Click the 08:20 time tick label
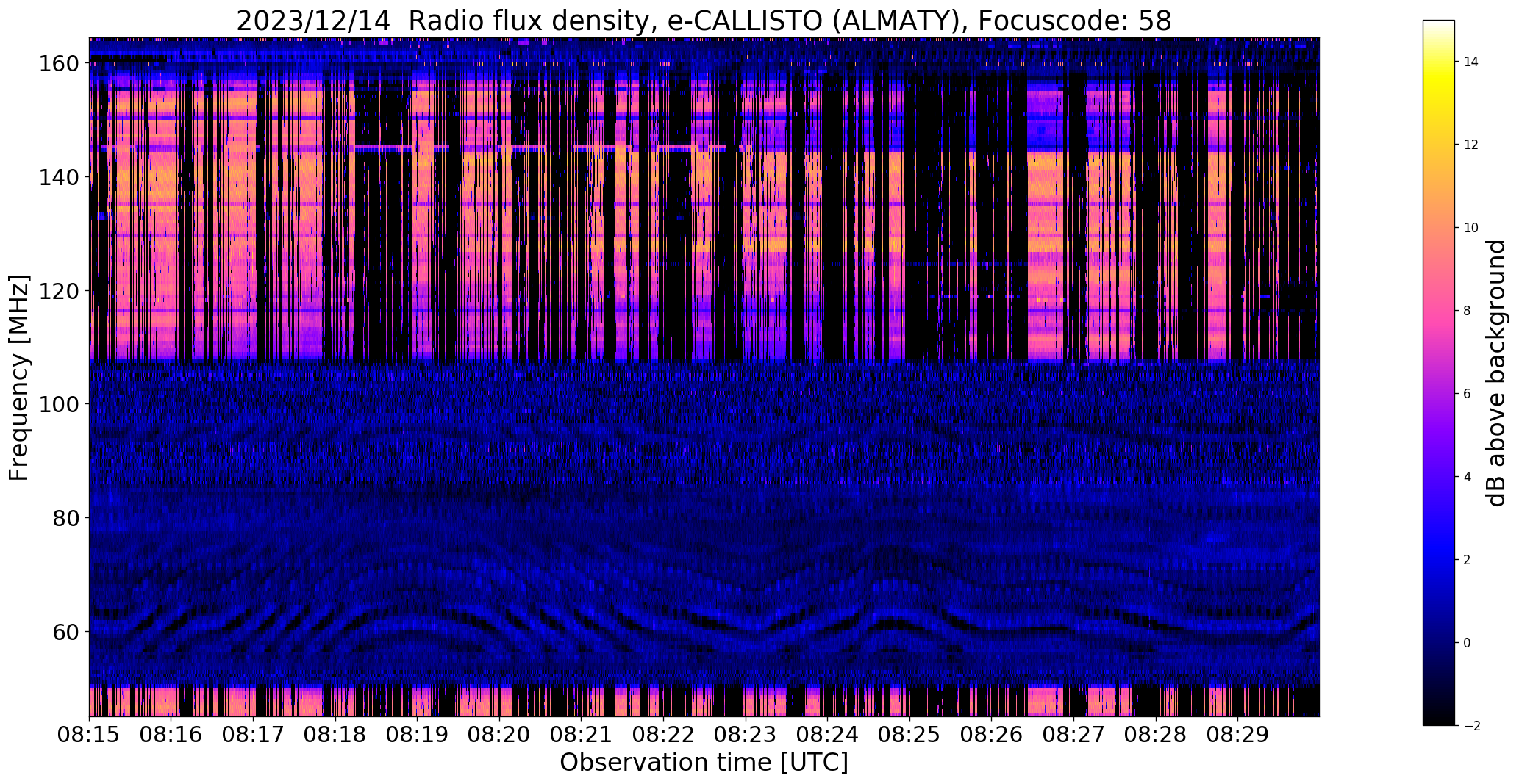The width and height of the screenshot is (1519, 784). [x=499, y=735]
